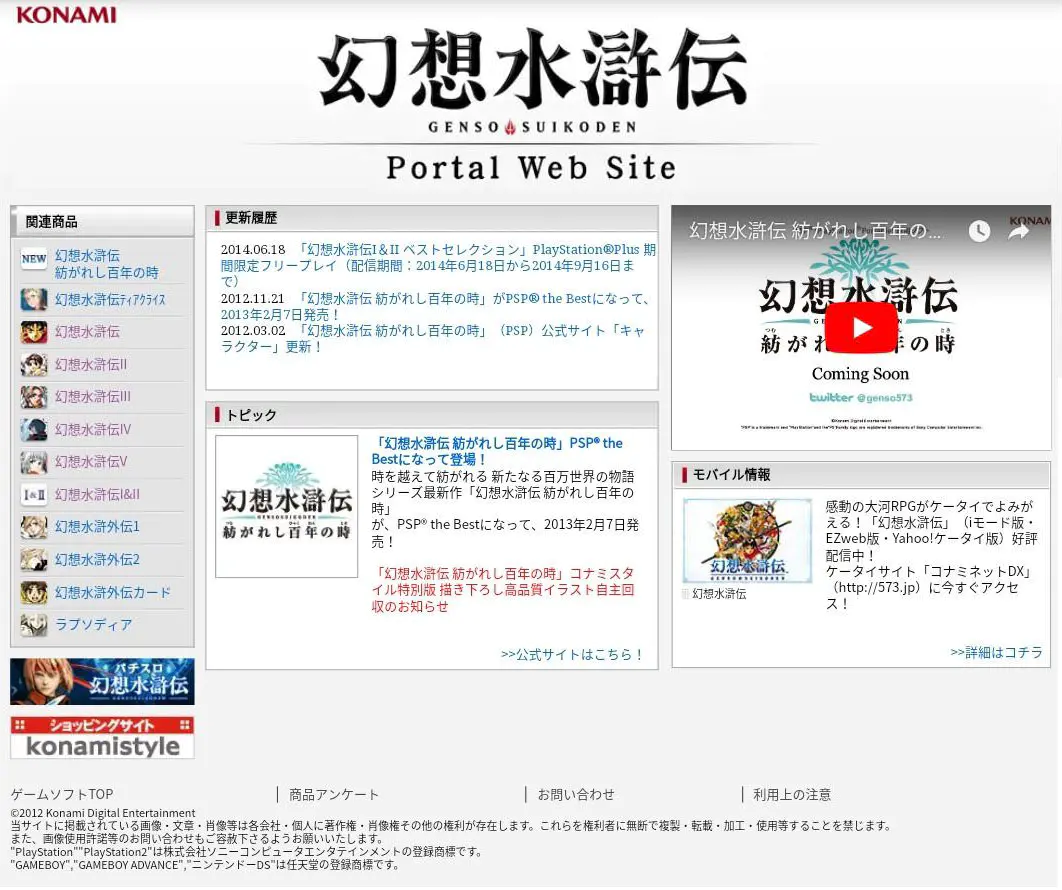
Task: Click the 幻想水滸外伝カード character icon
Action: click(x=34, y=593)
